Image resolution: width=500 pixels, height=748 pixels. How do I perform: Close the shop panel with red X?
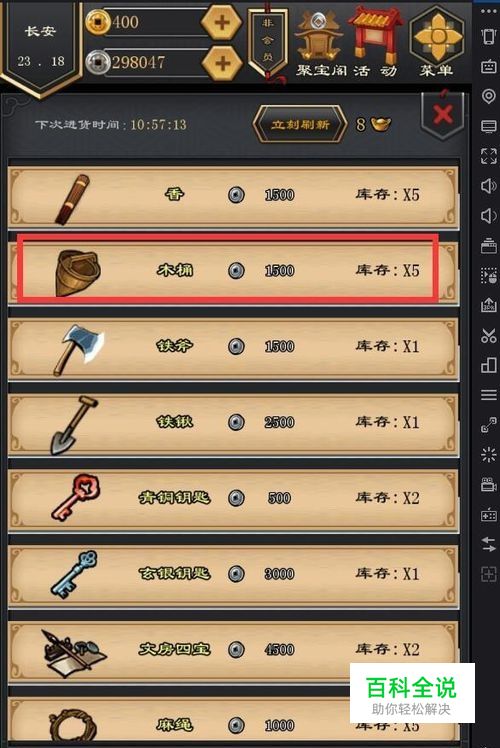(443, 114)
